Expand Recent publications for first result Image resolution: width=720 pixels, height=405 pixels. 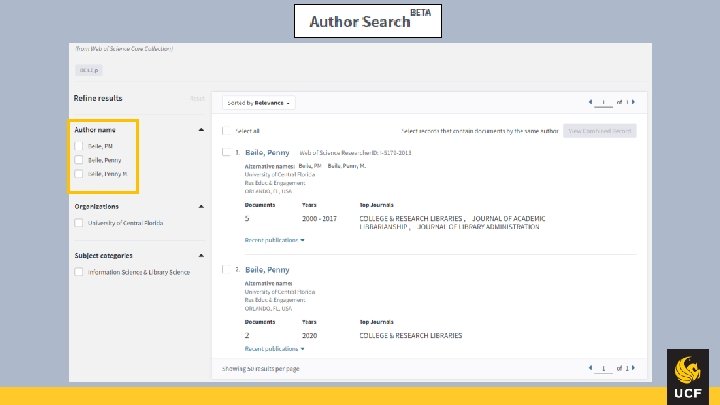(x=274, y=240)
